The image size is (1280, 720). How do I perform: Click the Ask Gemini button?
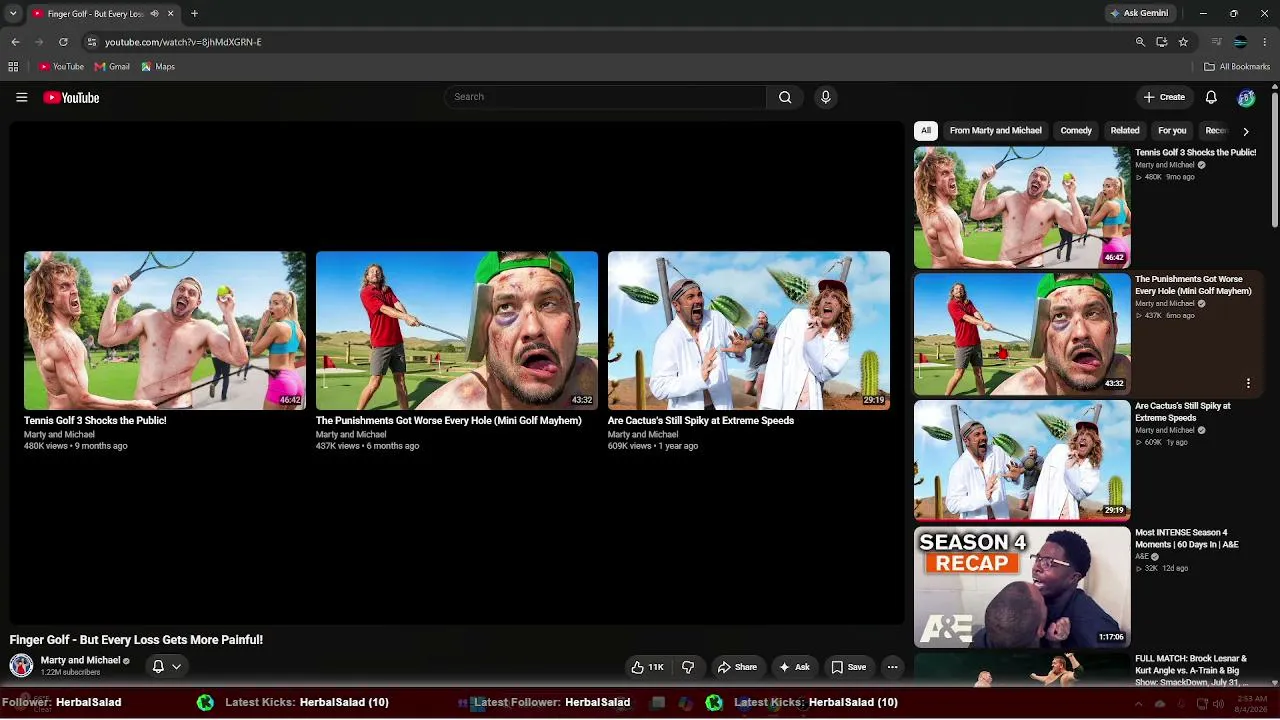(1139, 14)
